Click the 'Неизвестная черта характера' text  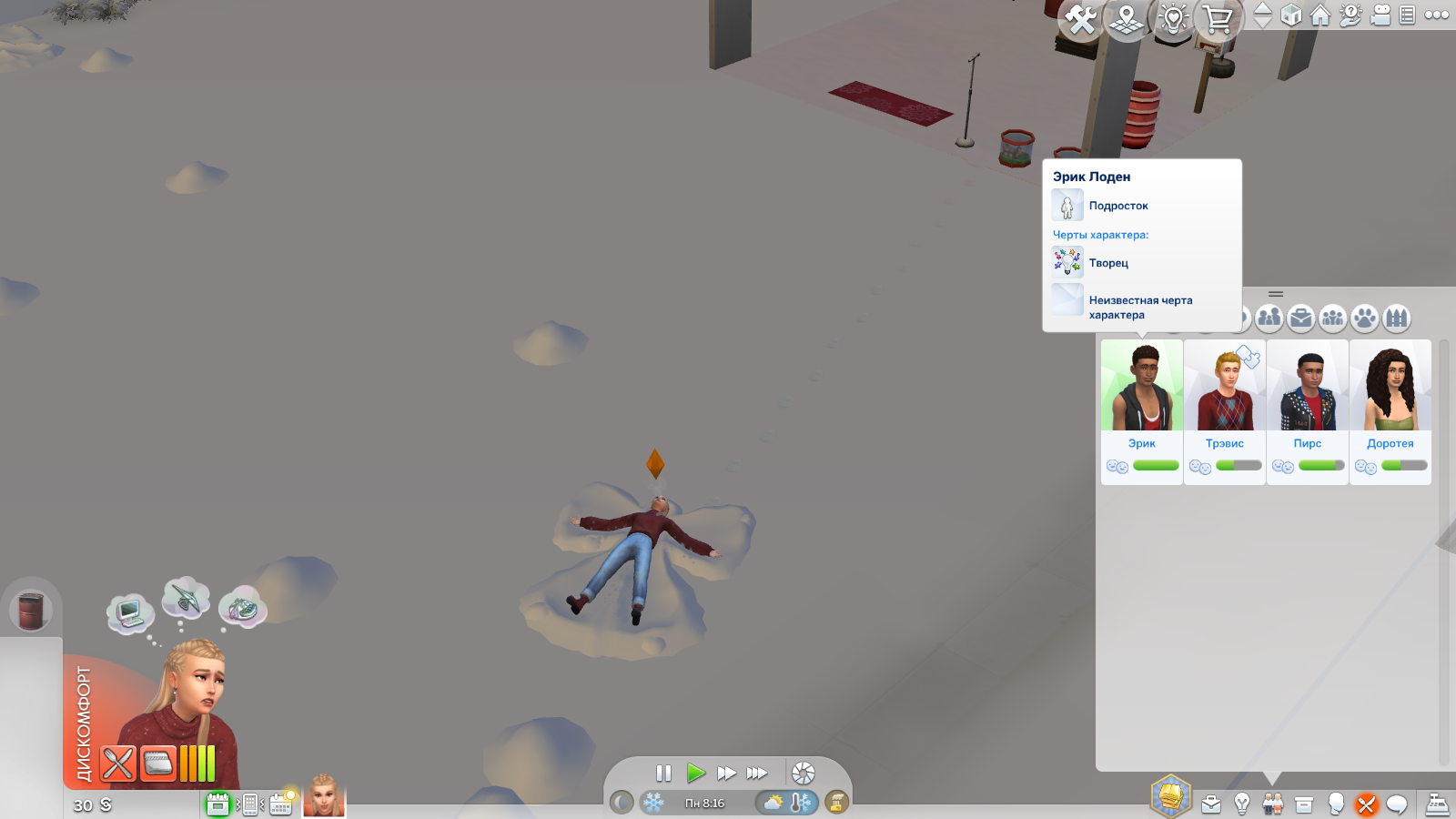click(1140, 308)
